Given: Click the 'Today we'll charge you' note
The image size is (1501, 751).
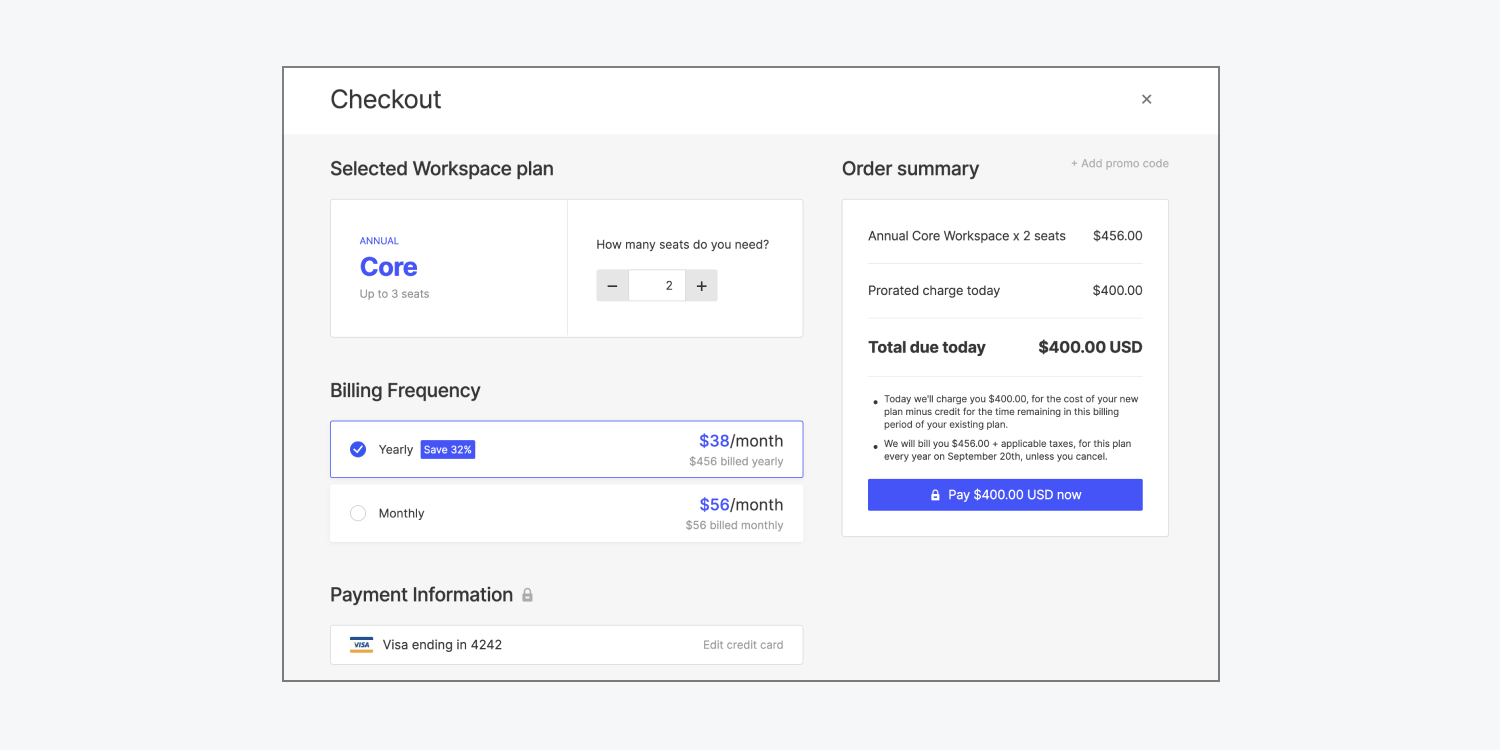Looking at the screenshot, I should coord(1011,412).
